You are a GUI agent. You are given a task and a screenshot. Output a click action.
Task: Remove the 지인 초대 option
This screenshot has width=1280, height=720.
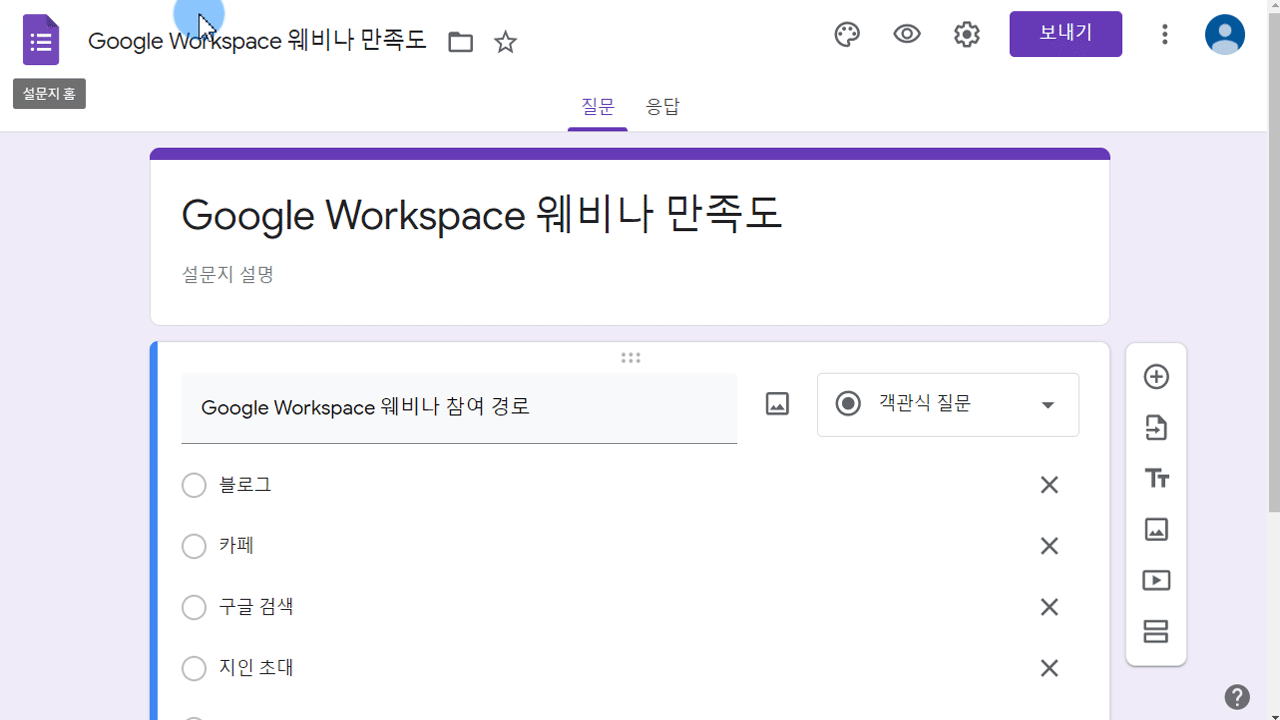(1049, 668)
